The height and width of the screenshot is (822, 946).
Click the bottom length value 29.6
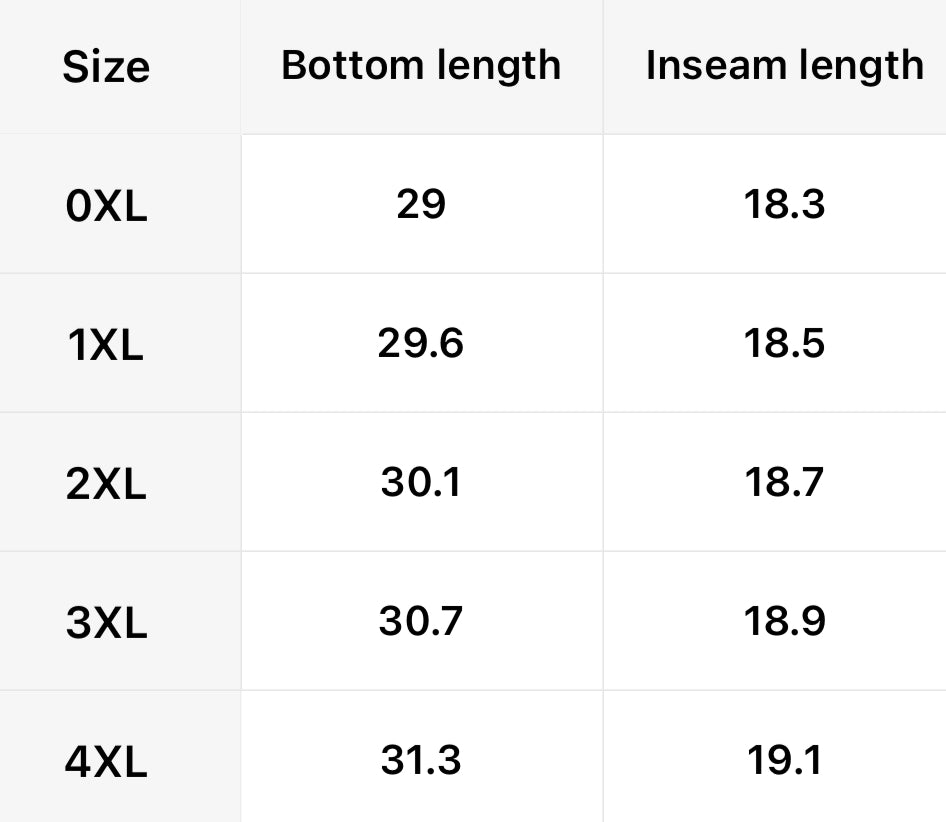coord(421,343)
